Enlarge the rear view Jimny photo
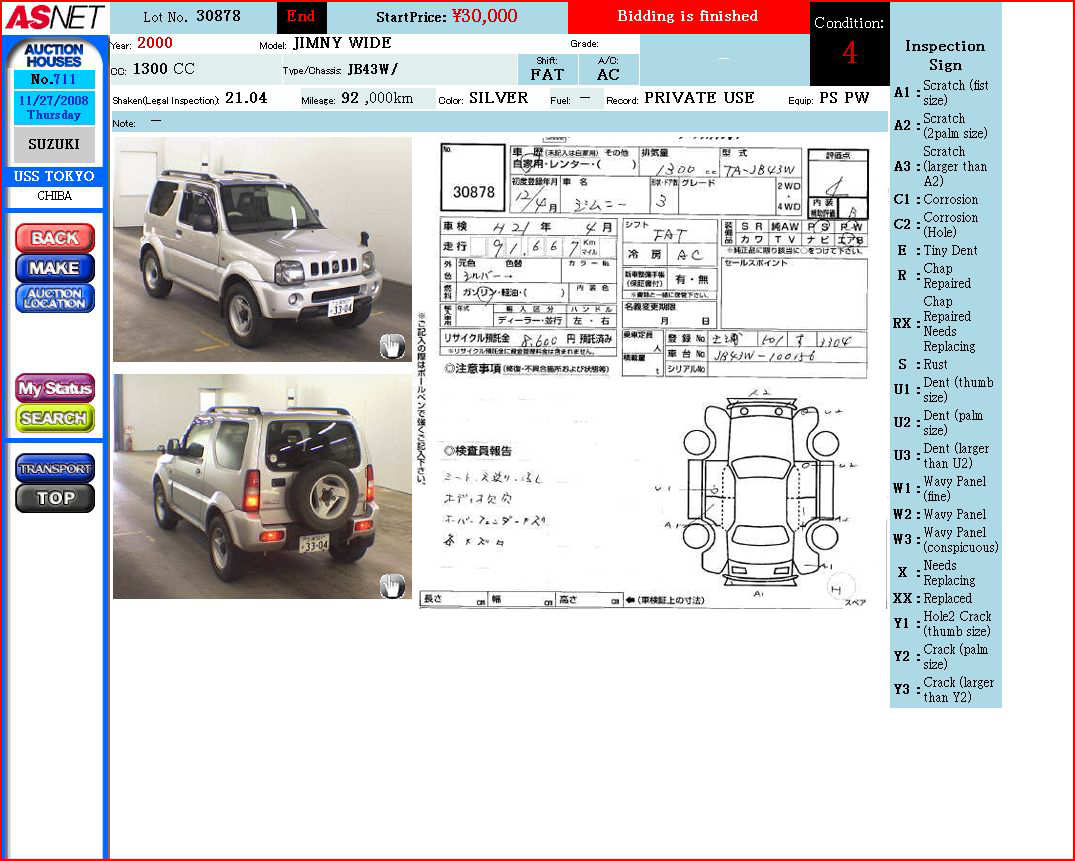Viewport: 1075px width, 861px height. click(x=262, y=486)
